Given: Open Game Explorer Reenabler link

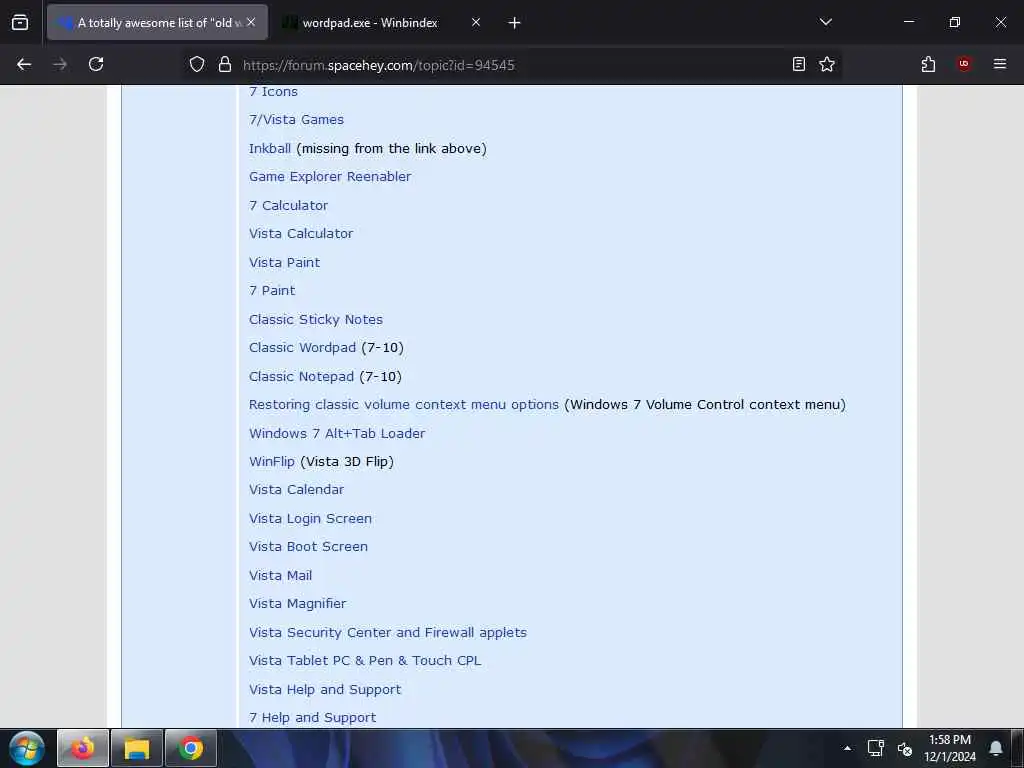Looking at the screenshot, I should coord(330,176).
